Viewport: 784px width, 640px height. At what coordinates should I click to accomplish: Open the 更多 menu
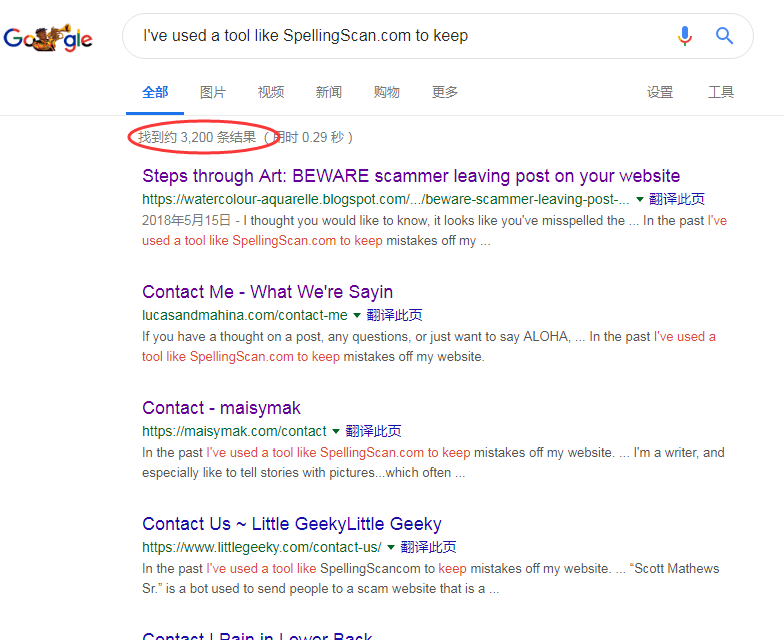click(445, 92)
